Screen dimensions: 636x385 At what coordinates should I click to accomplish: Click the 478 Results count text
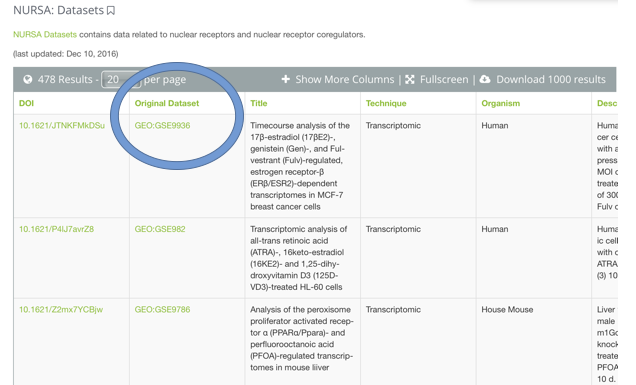[65, 80]
